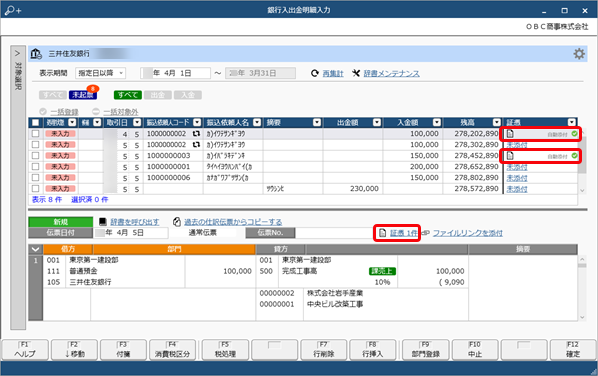This screenshot has height=376, width=598.
Task: Open the filter dropdown on 残高 column
Action: coord(497,122)
